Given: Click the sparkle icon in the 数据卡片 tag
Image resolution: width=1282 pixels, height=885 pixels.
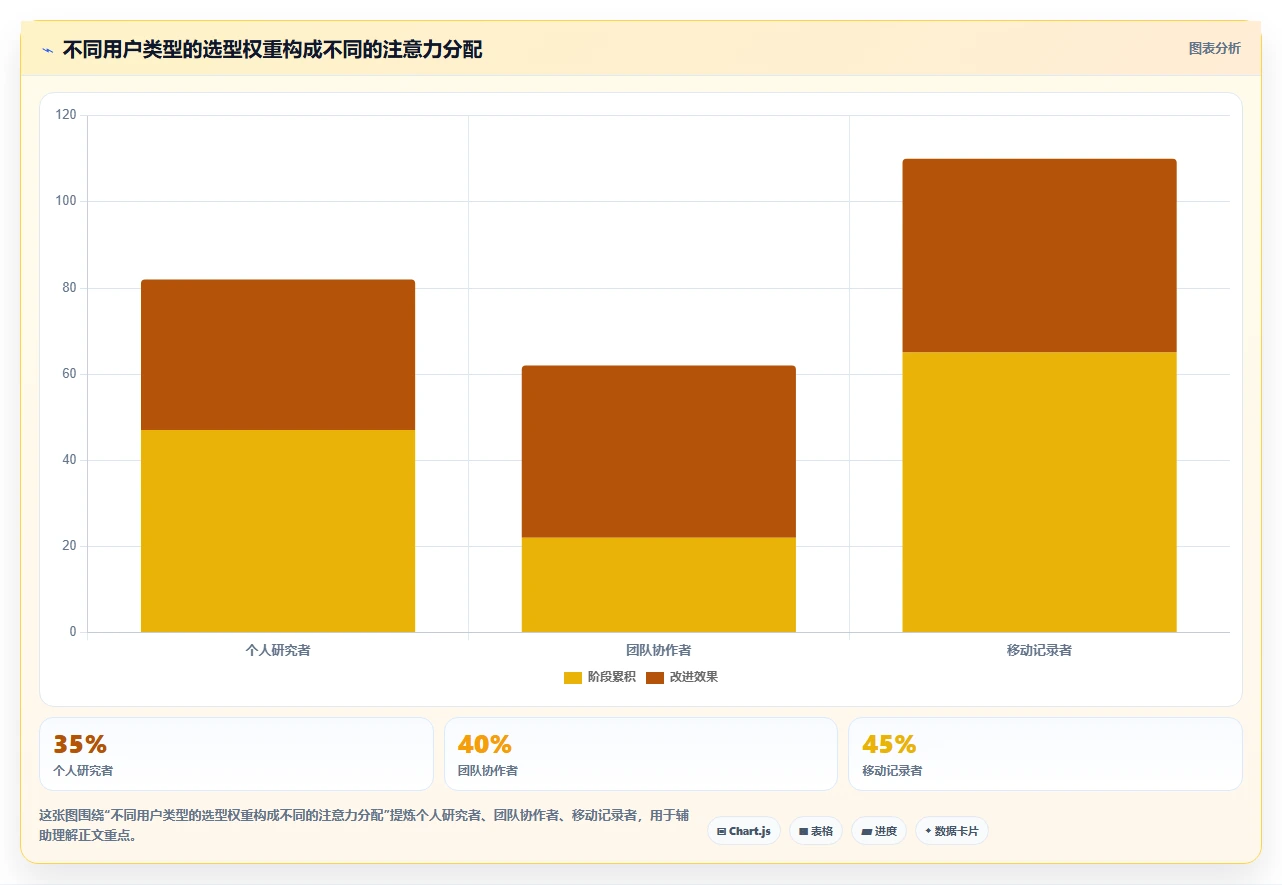Looking at the screenshot, I should click(928, 831).
